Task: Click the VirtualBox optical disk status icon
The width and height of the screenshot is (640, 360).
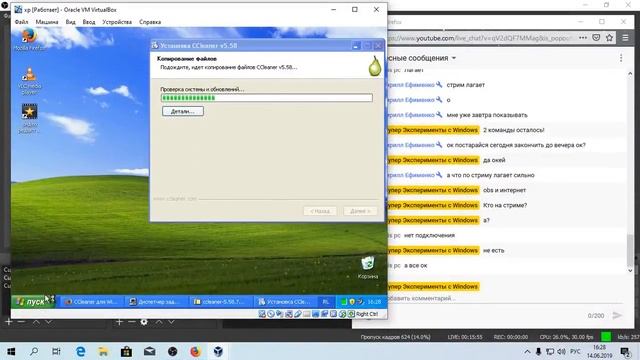Action: (x=271, y=314)
